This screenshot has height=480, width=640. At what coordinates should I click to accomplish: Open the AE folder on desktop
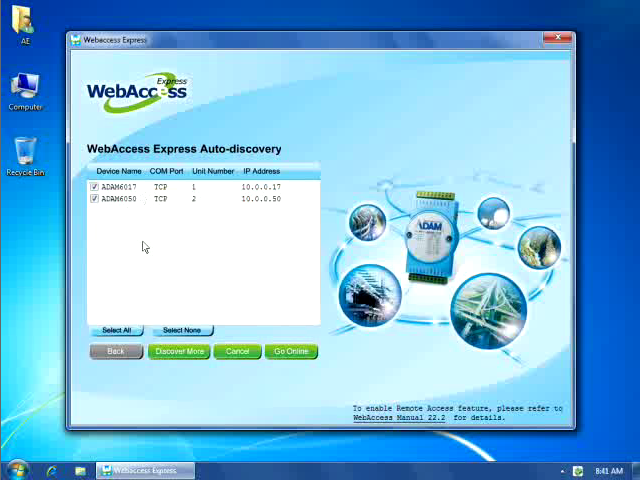(x=24, y=25)
